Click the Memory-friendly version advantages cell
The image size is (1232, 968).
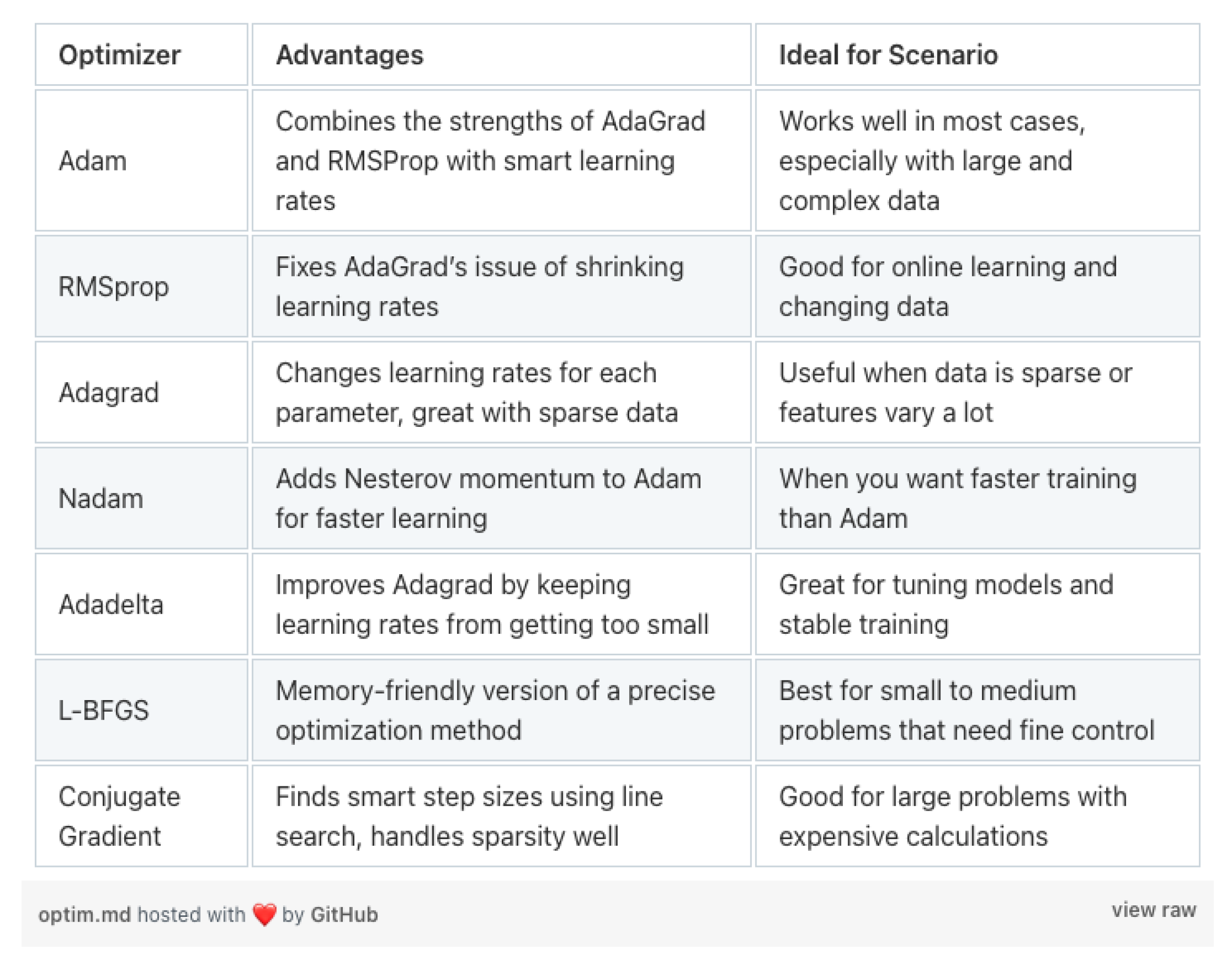[494, 710]
